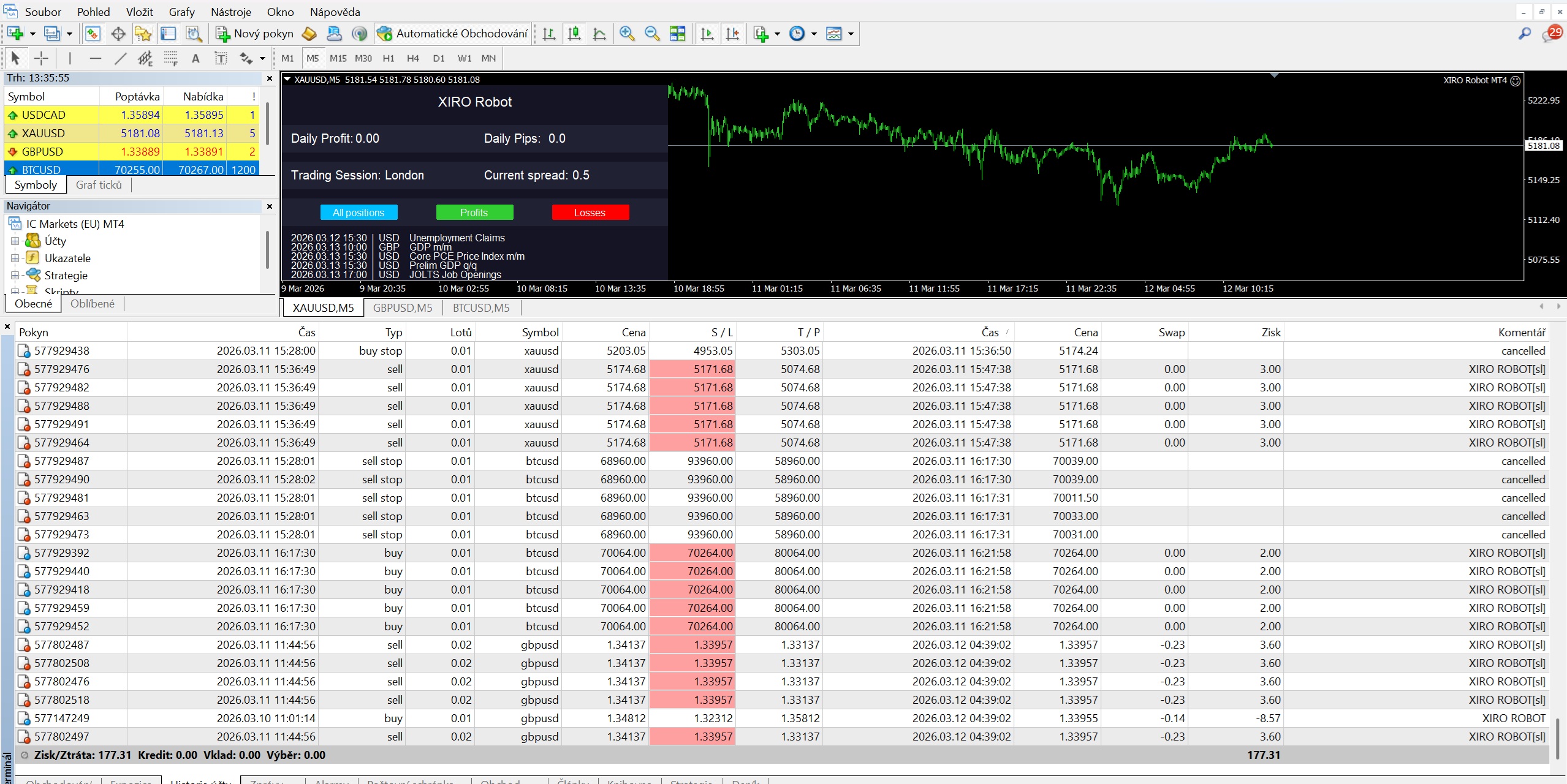Click the green Profits button
The width and height of the screenshot is (1567, 784).
pos(474,213)
